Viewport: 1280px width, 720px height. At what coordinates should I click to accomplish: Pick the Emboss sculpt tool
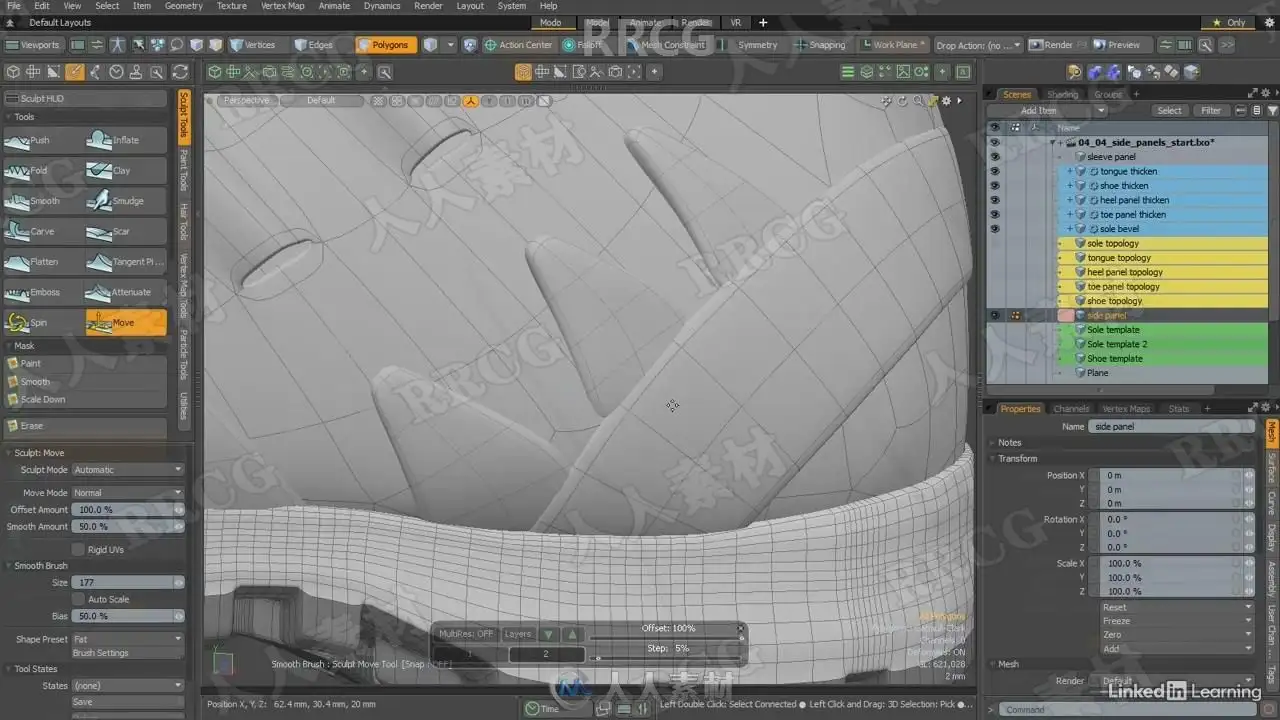43,293
